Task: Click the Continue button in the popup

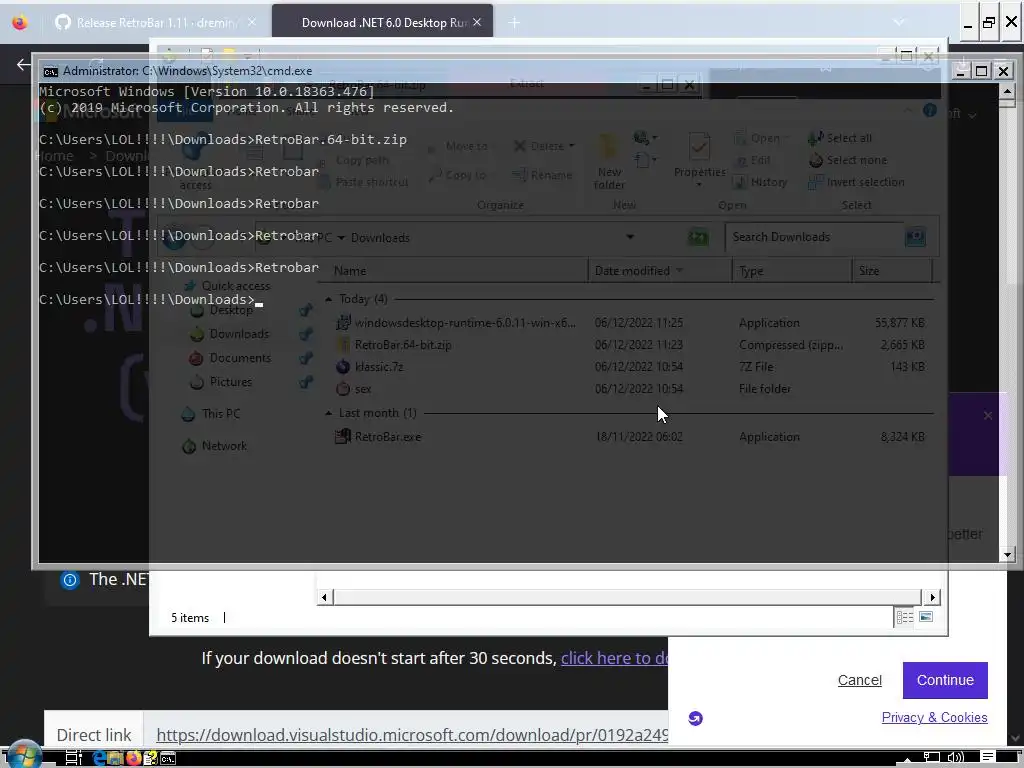Action: click(x=945, y=680)
